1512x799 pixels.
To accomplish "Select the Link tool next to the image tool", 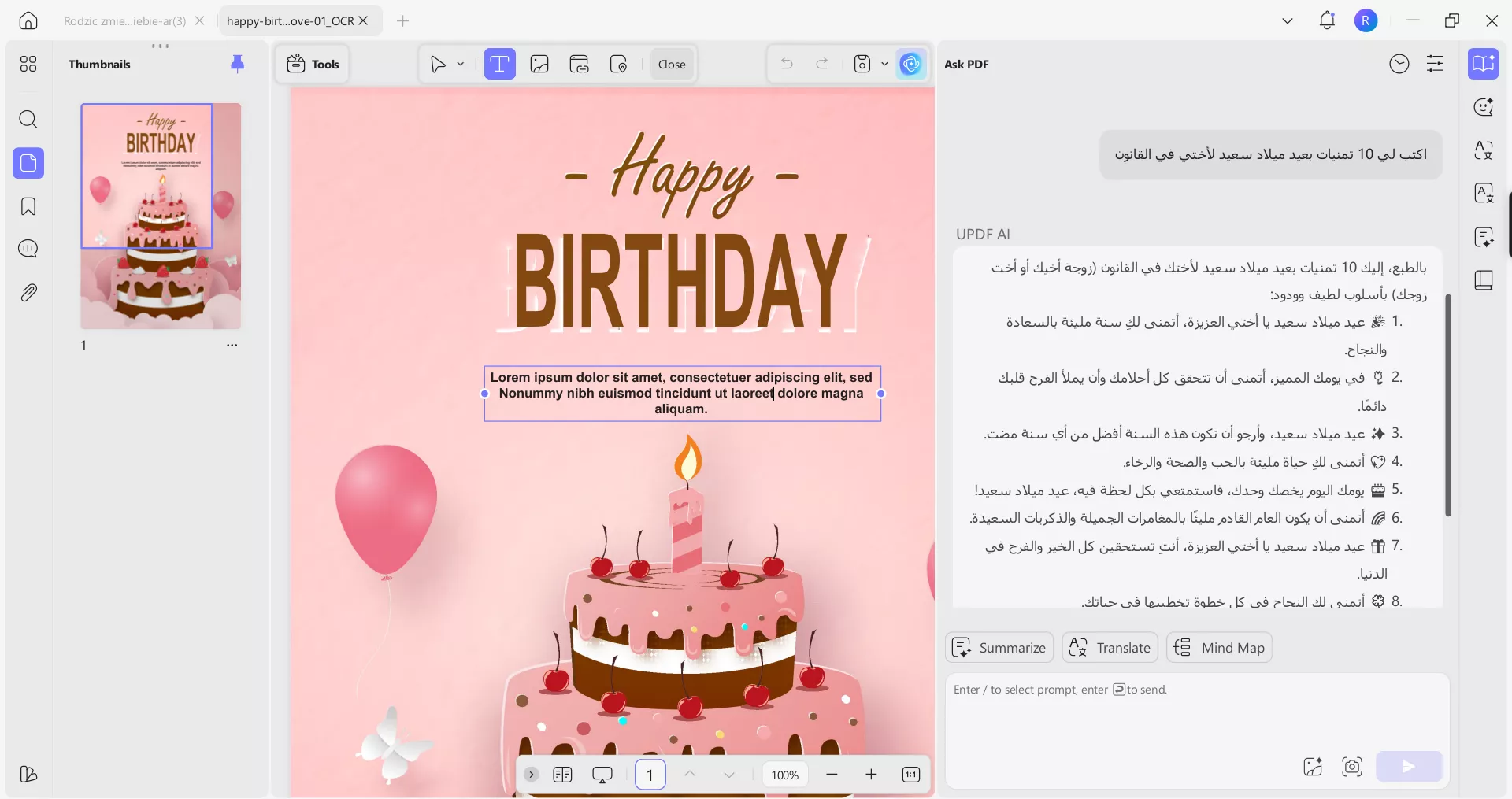I will (580, 64).
